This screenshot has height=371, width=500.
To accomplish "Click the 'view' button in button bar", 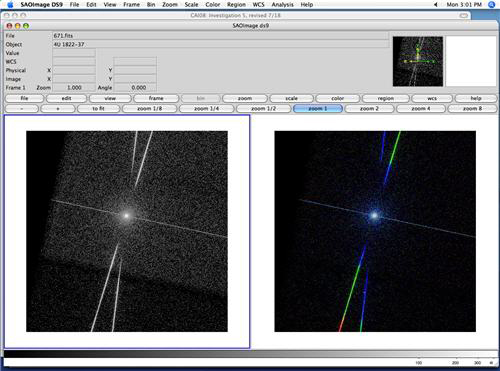I will coord(110,98).
